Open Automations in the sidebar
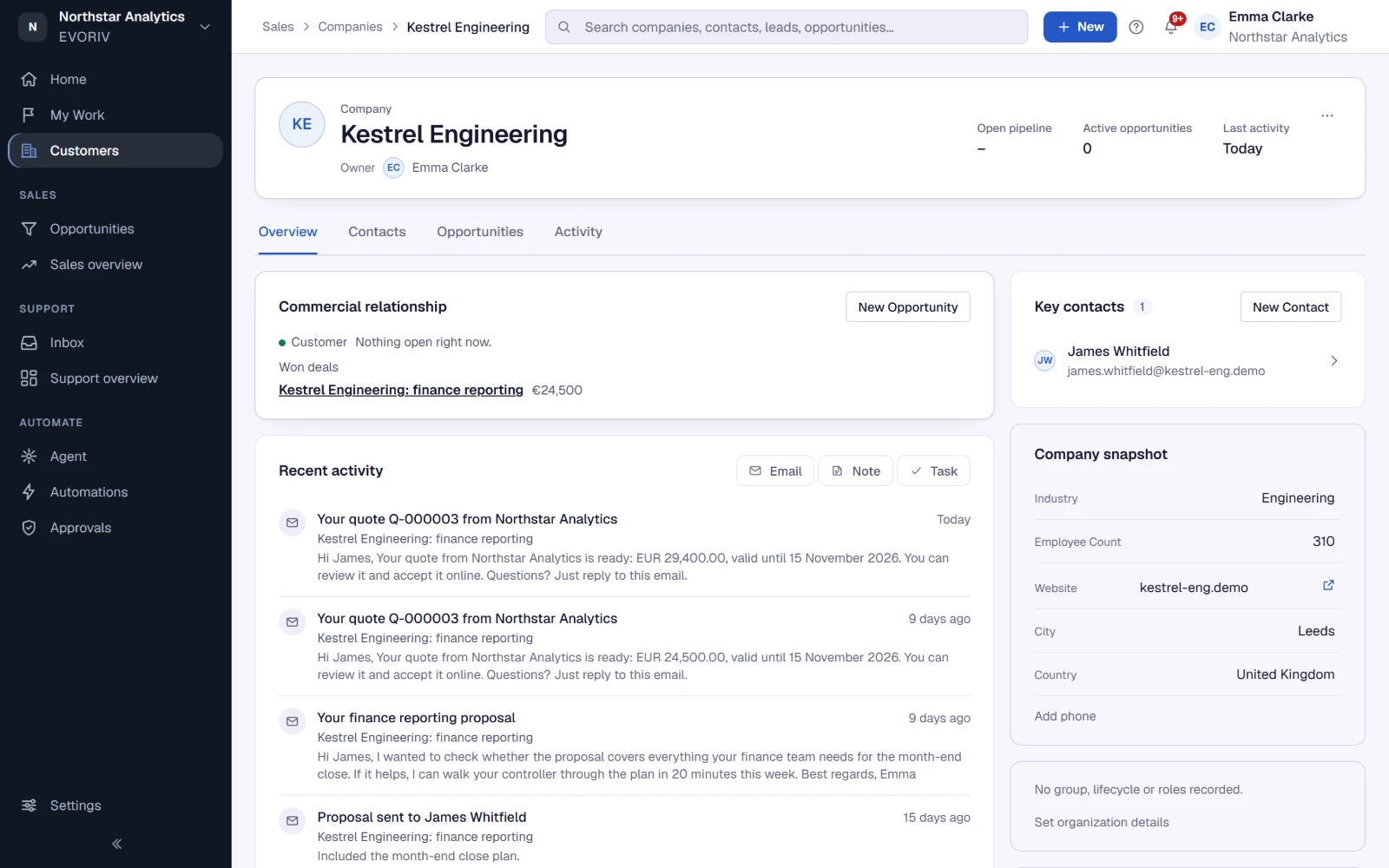 (115, 491)
